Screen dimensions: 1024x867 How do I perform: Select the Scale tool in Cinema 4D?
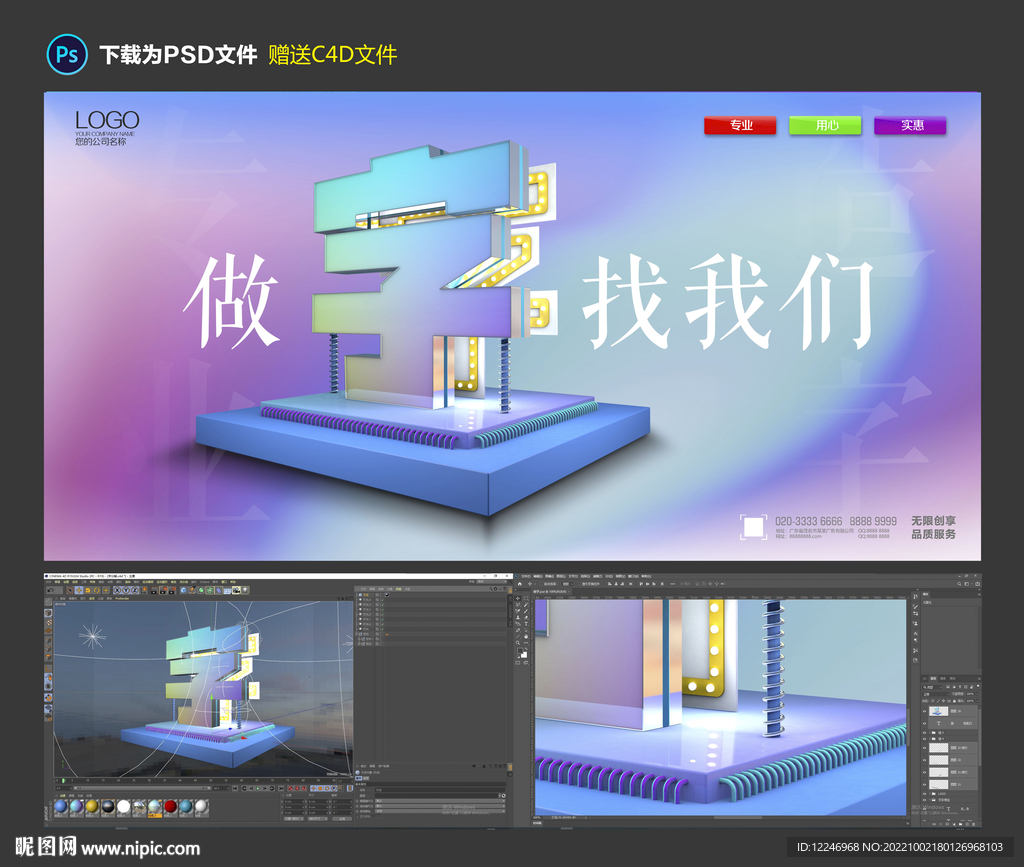coord(88,590)
